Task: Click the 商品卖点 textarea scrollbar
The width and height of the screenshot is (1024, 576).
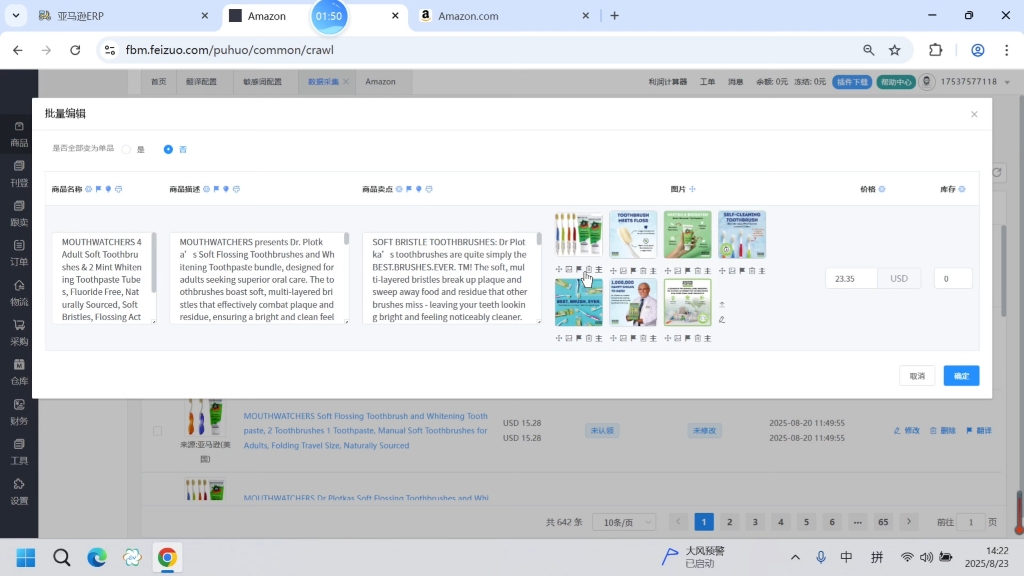Action: click(x=539, y=239)
